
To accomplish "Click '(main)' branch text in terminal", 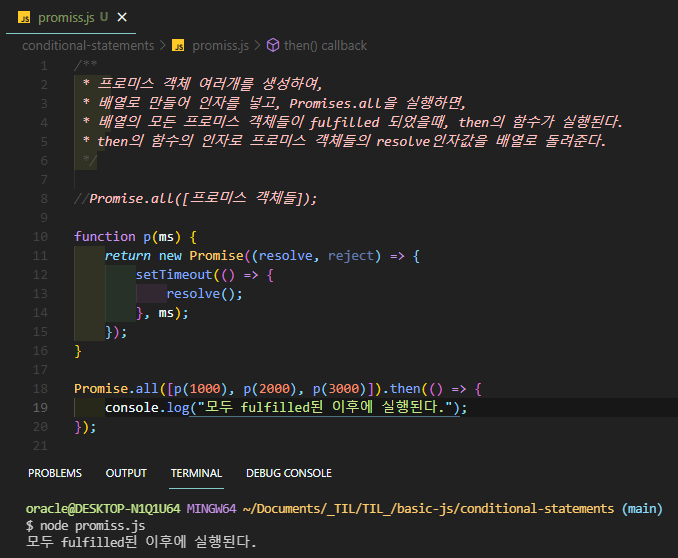I will (642, 508).
